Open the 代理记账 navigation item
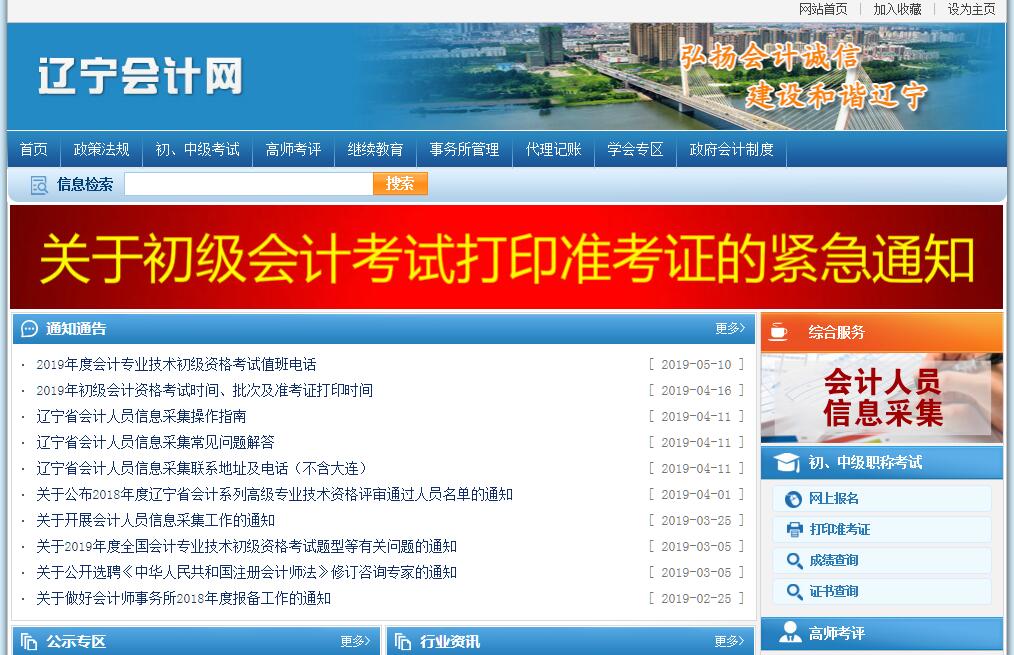The width and height of the screenshot is (1014, 655). coord(554,149)
